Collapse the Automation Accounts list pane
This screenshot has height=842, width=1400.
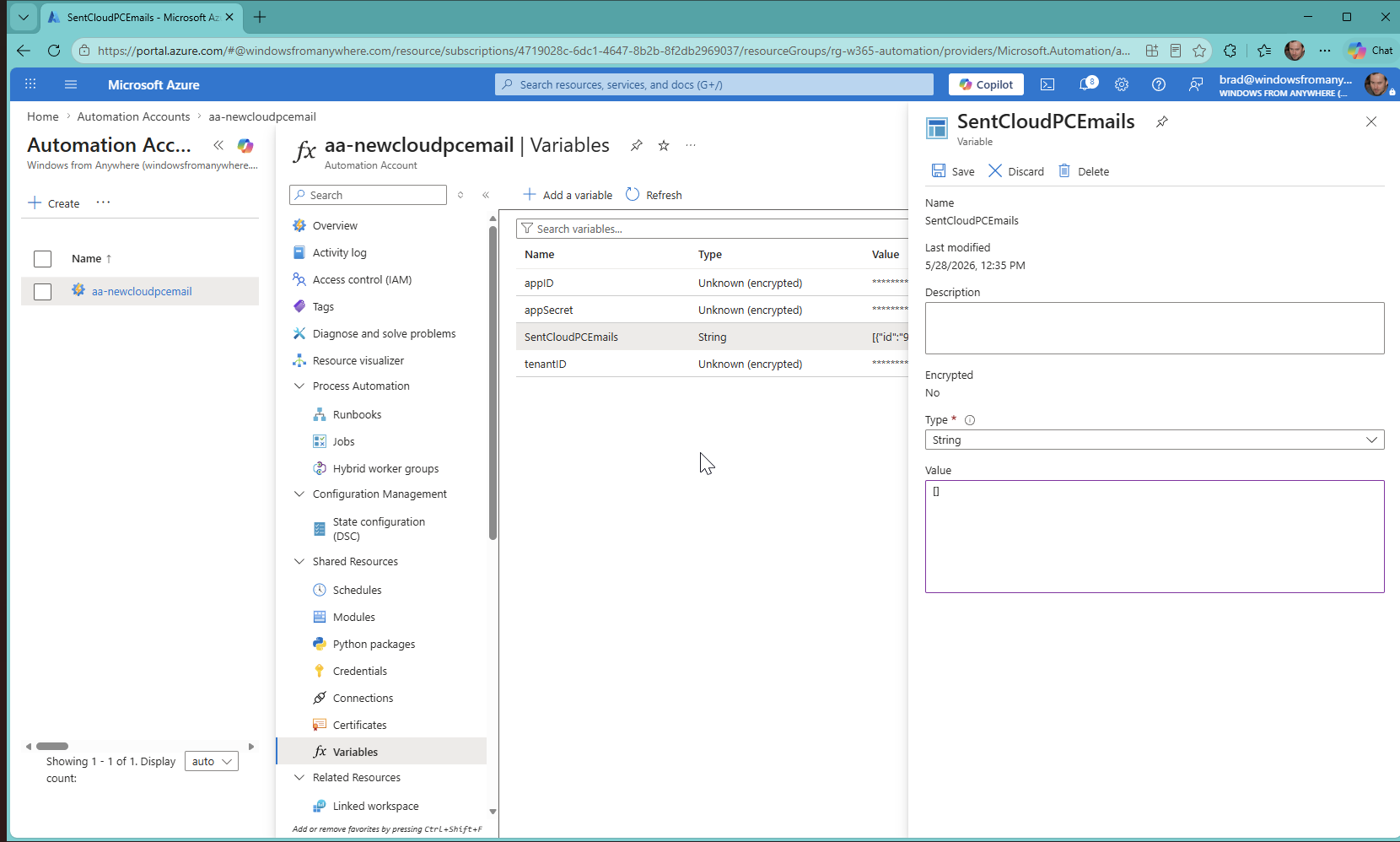point(218,145)
